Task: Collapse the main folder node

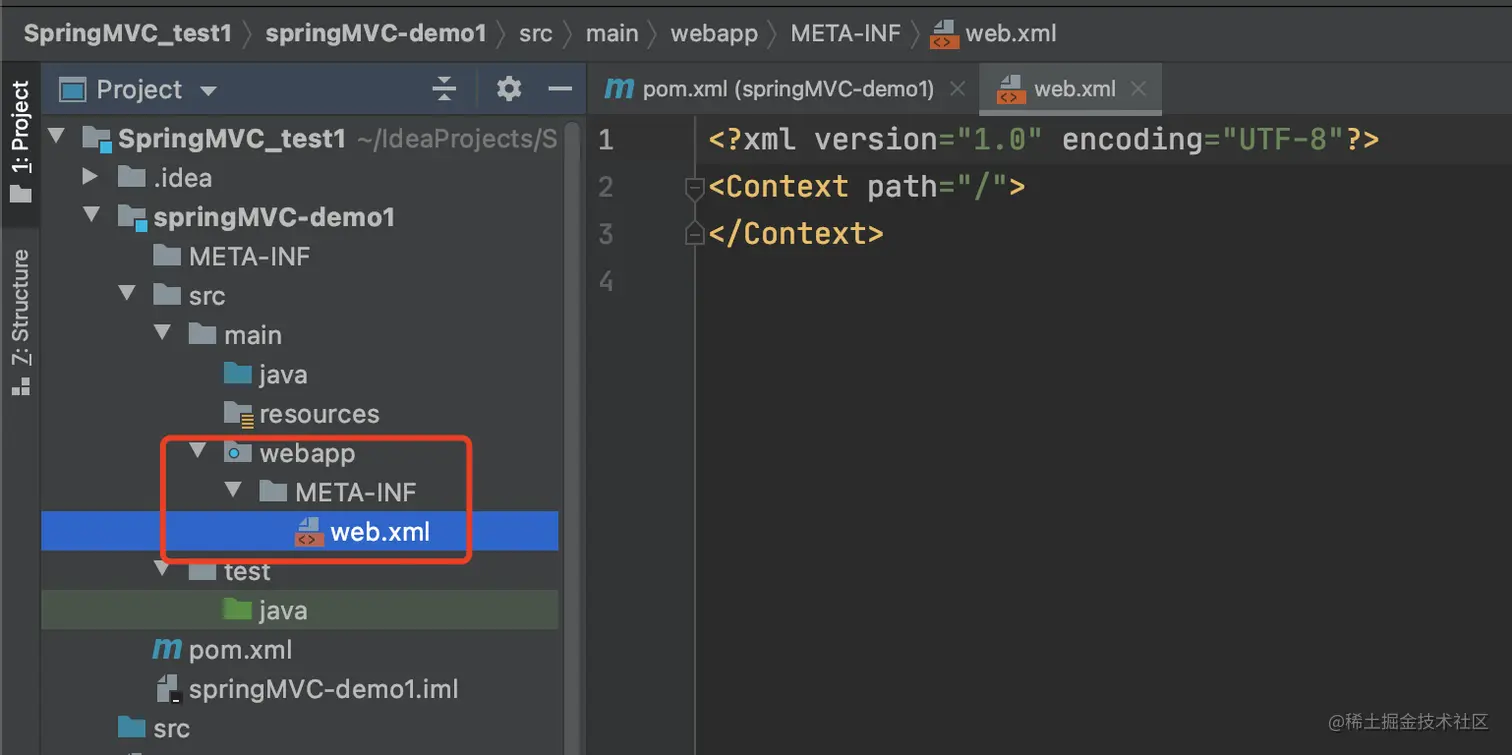Action: point(163,334)
